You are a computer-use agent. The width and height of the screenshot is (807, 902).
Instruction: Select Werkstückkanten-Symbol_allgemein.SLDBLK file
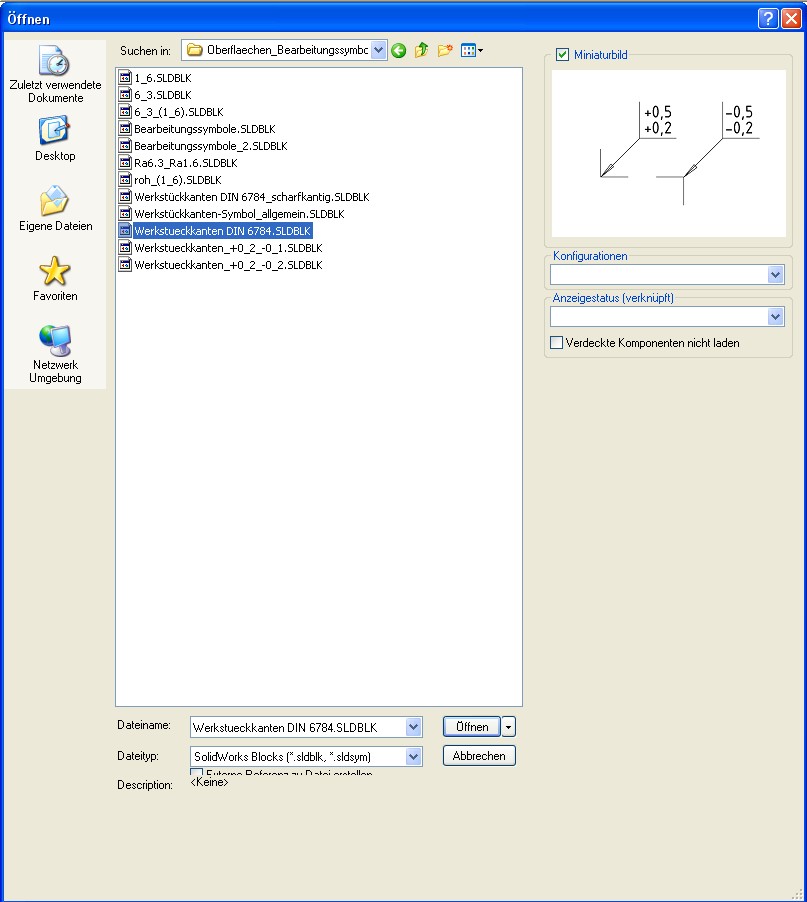click(232, 214)
